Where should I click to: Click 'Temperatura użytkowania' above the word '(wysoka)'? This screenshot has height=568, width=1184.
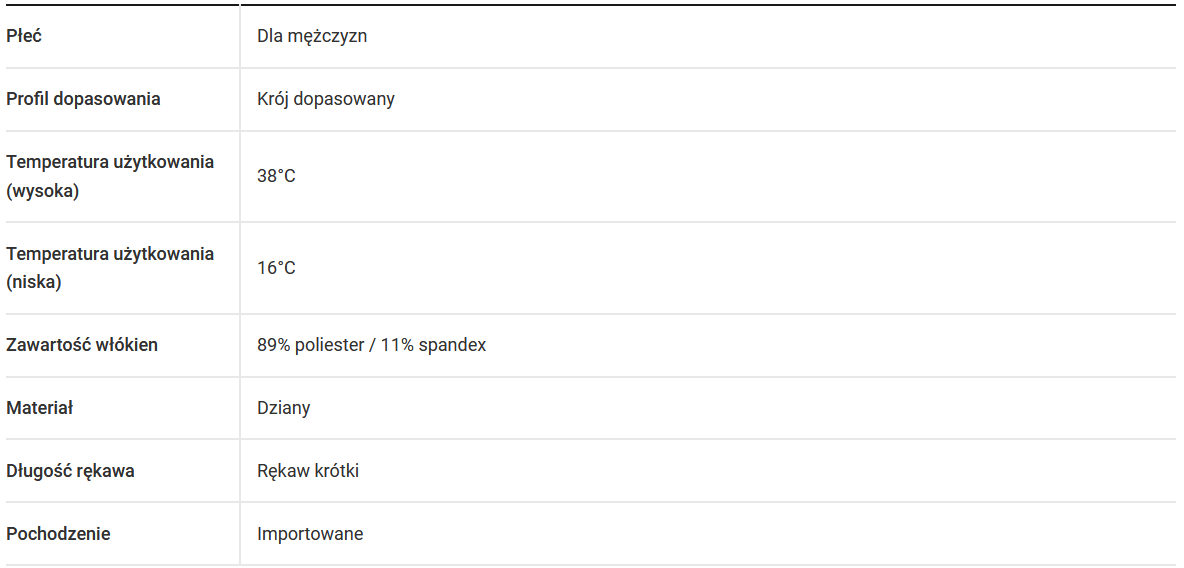point(110,162)
